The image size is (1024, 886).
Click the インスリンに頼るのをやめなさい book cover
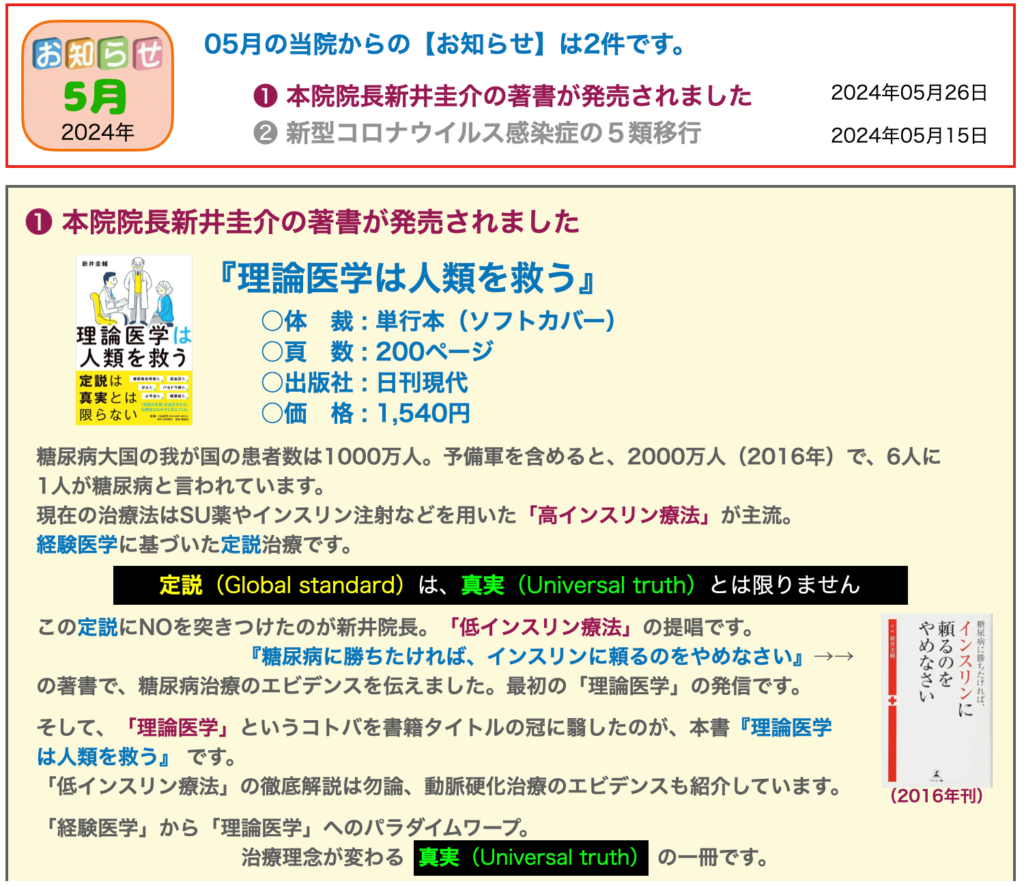(x=936, y=698)
